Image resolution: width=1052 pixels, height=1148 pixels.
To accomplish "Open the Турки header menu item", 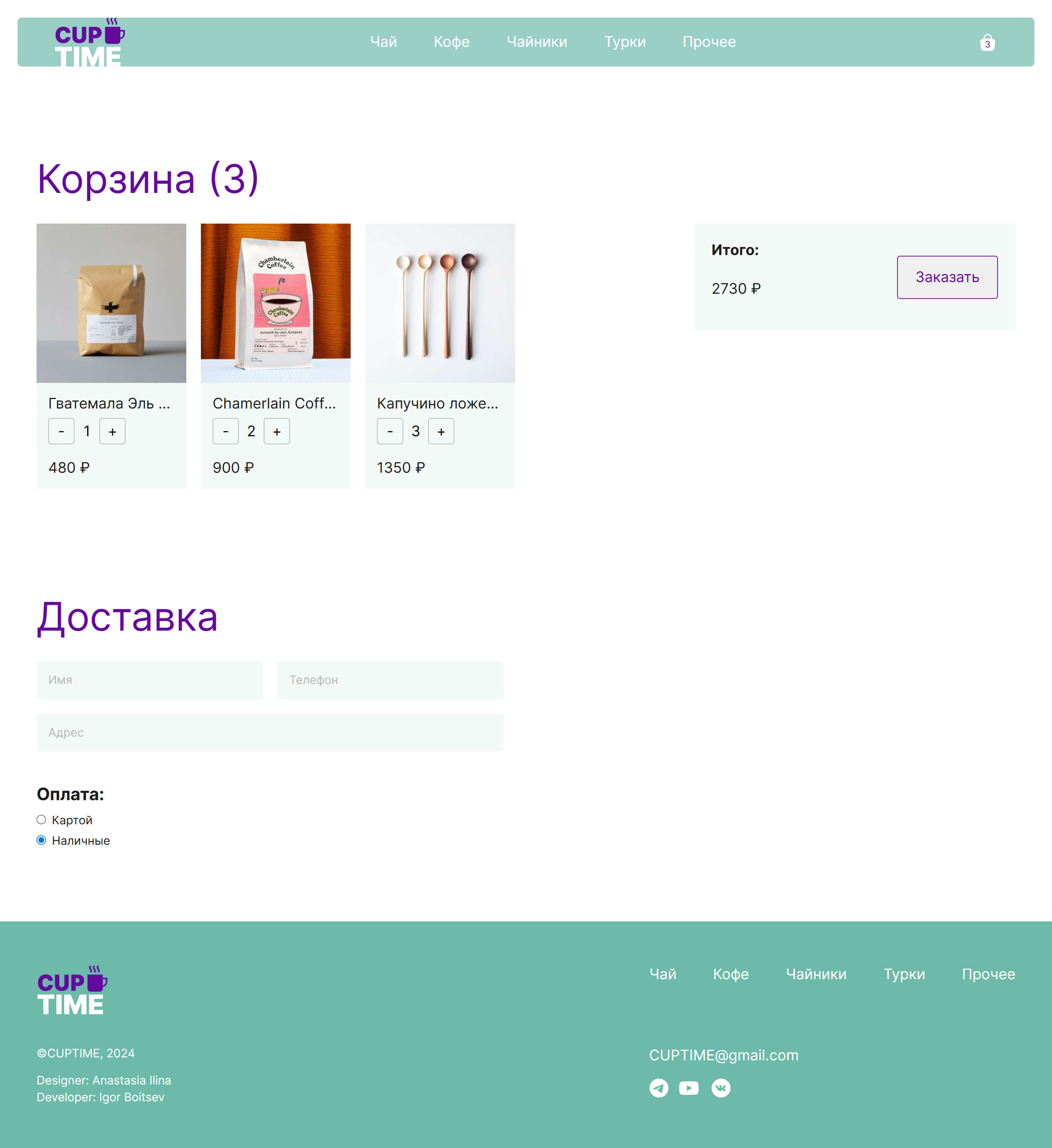I will pyautogui.click(x=625, y=42).
